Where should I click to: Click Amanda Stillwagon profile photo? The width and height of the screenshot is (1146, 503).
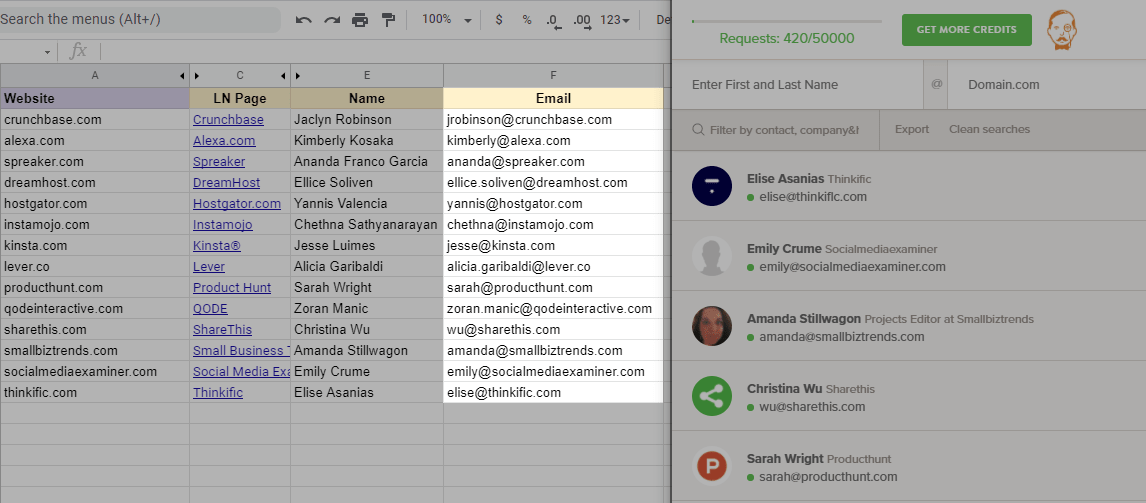point(712,326)
